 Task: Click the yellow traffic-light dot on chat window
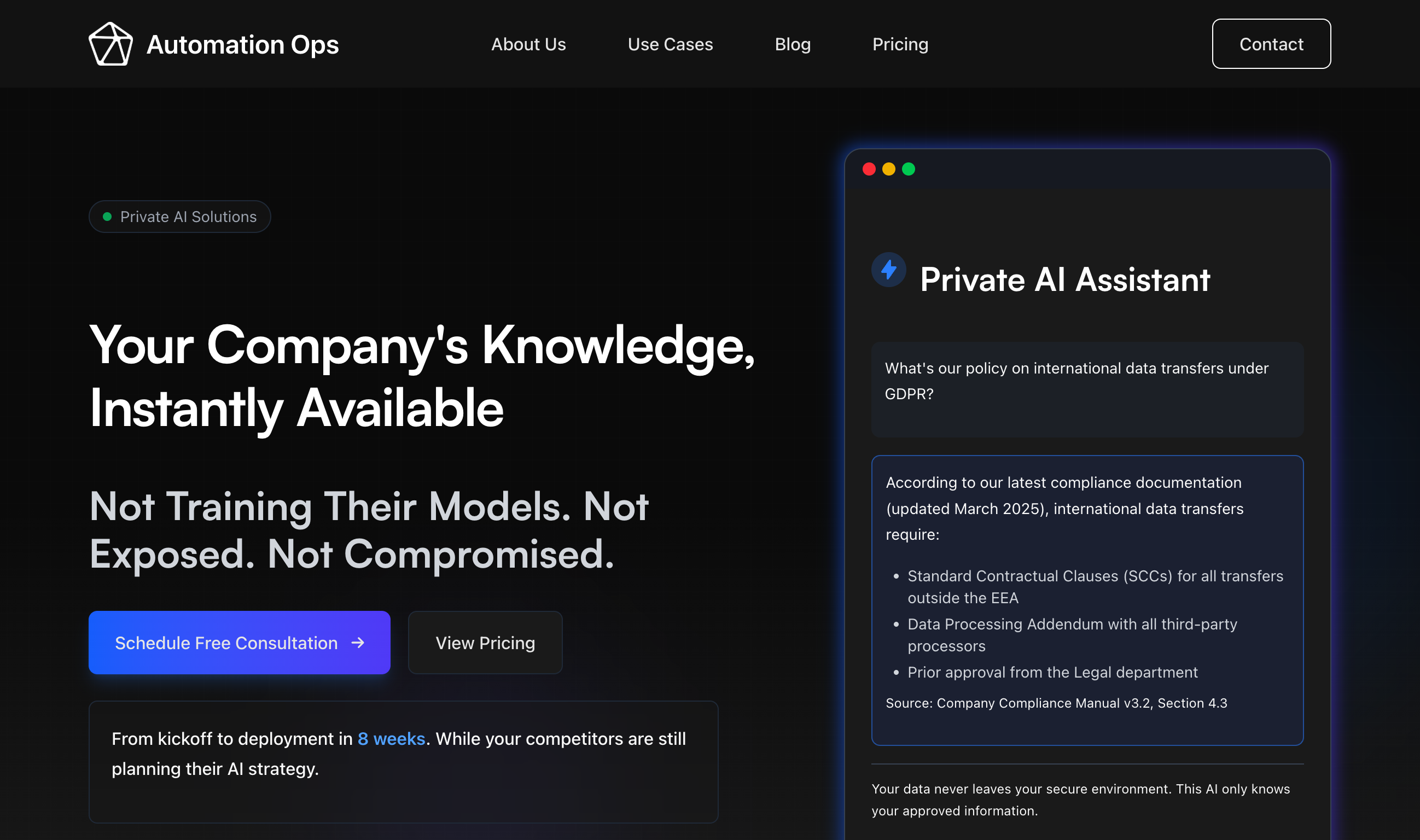[x=889, y=168]
